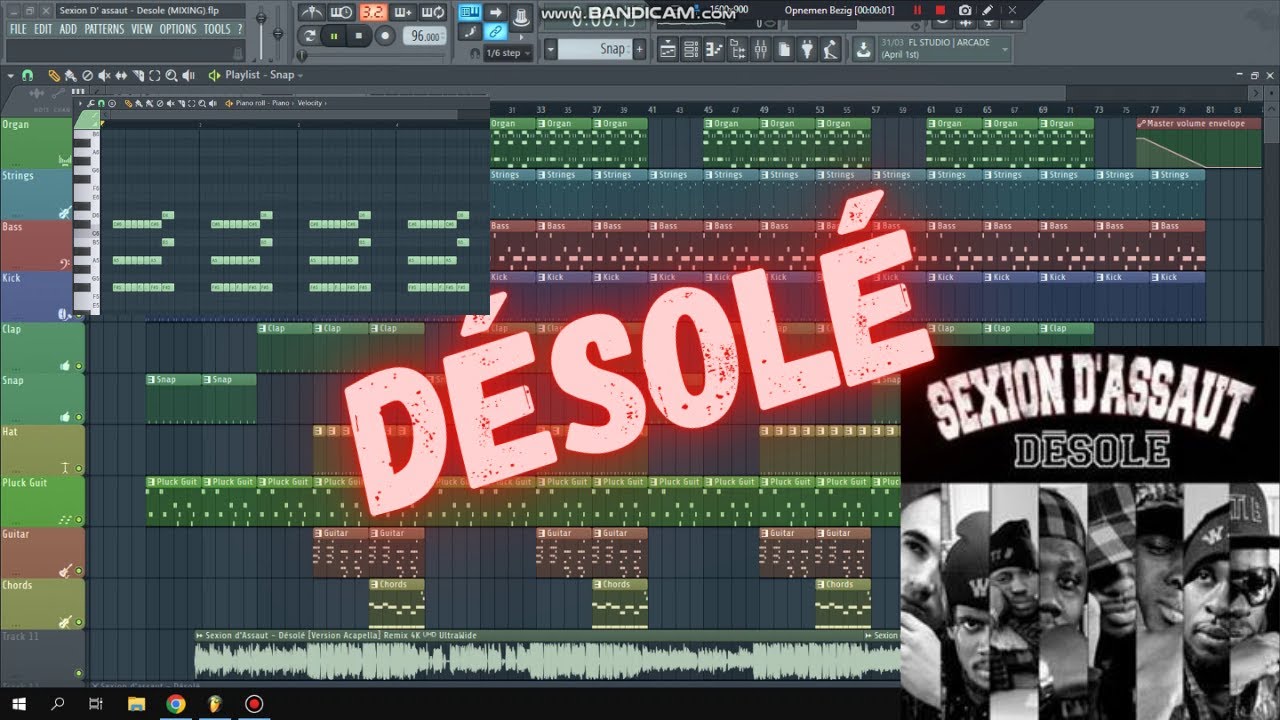Image resolution: width=1280 pixels, height=720 pixels.
Task: Select the Master volume envelope automation clip
Action: (x=1199, y=142)
